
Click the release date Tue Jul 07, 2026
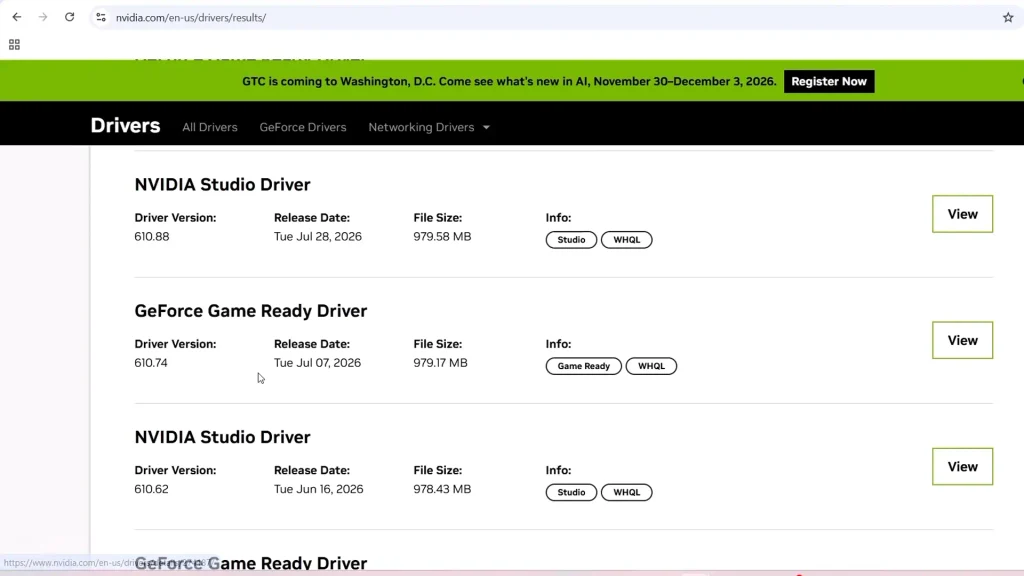tap(317, 362)
